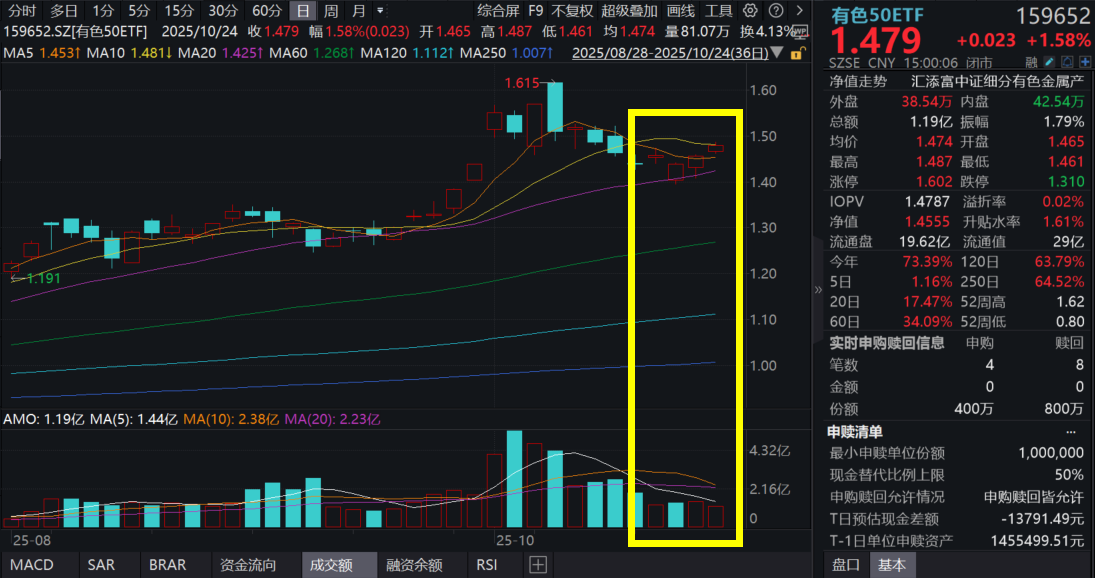
Task: Add 有色50ETF to watchlist via the plus icon
Action: pos(1086,62)
